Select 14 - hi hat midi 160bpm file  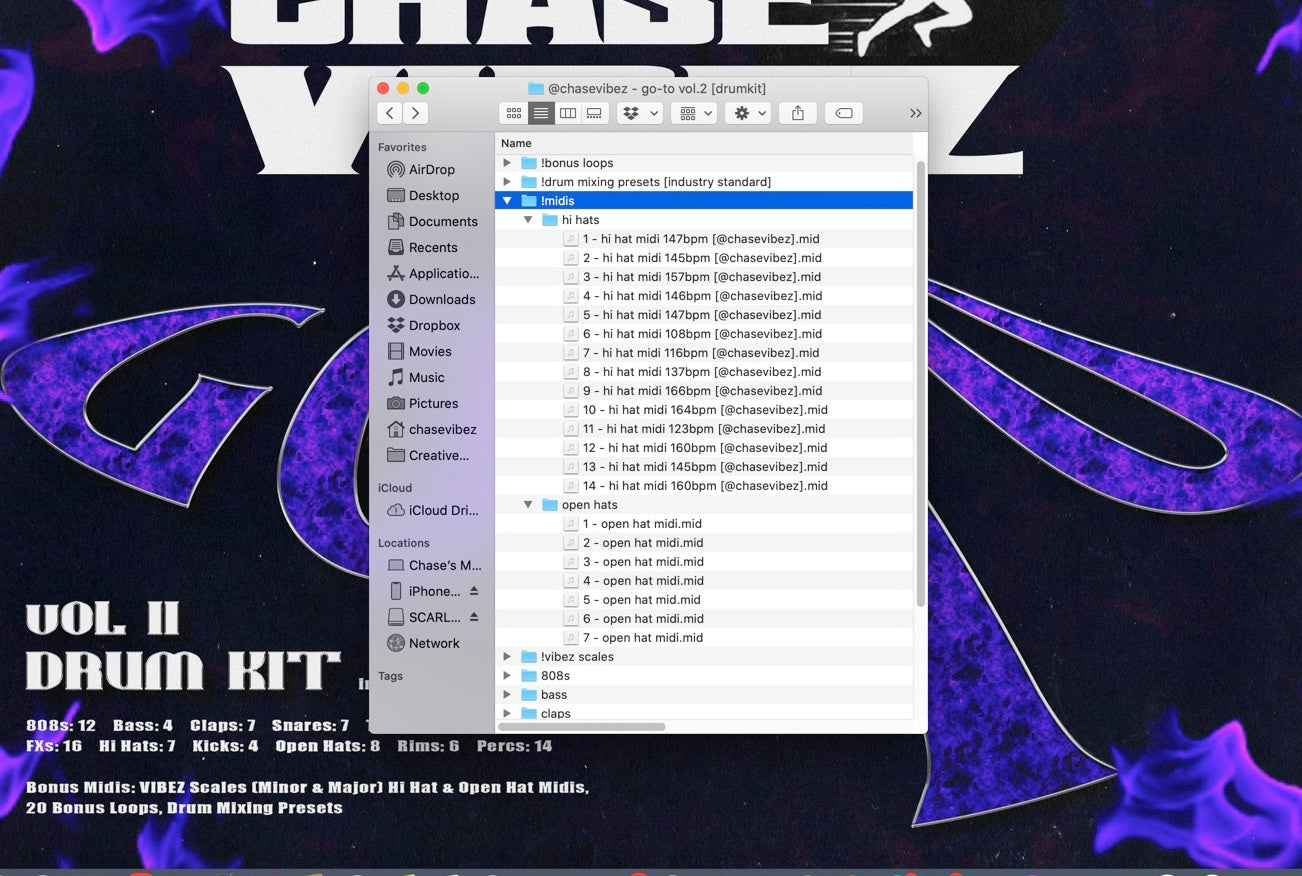[x=704, y=486]
